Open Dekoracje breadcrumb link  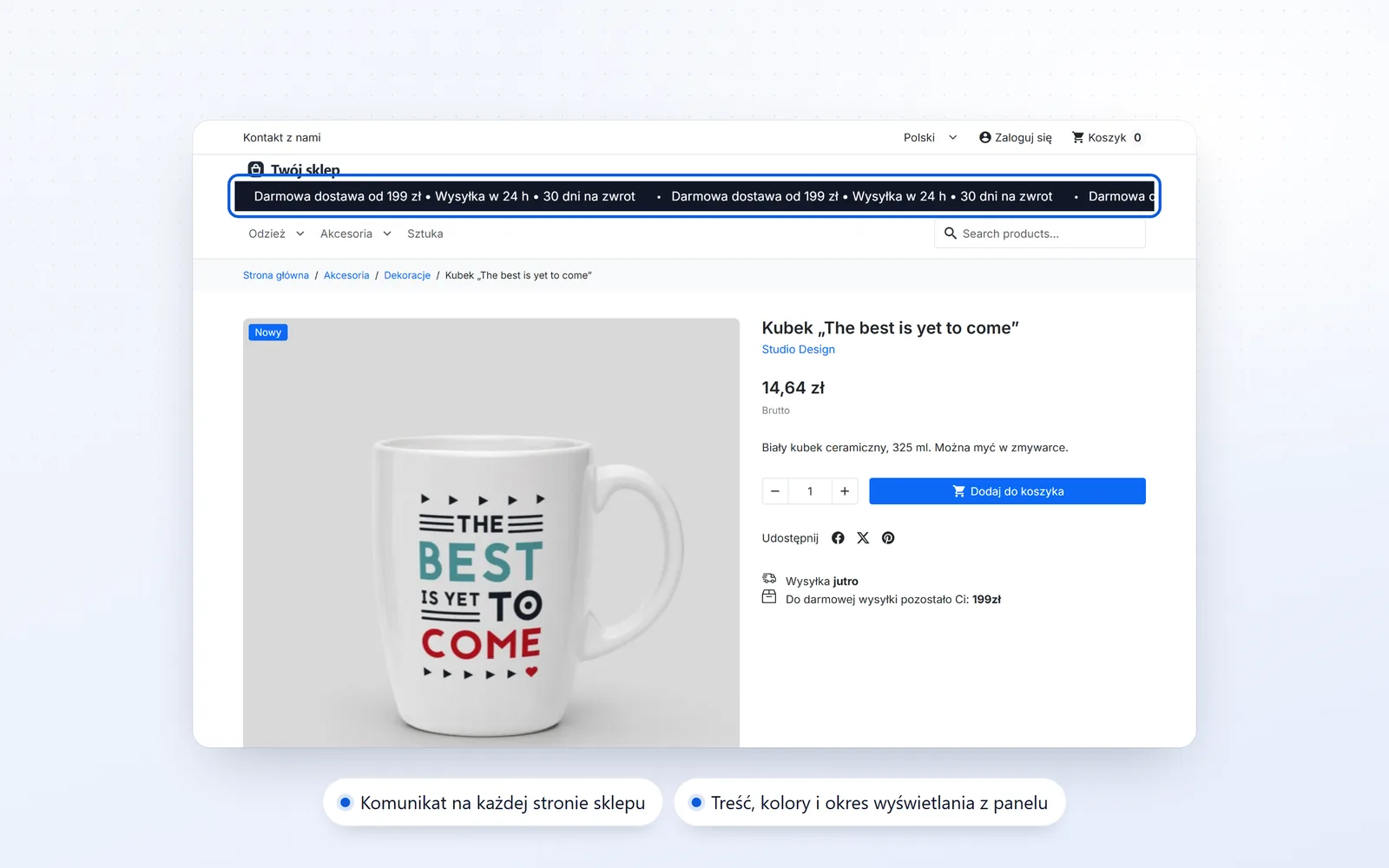point(407,275)
